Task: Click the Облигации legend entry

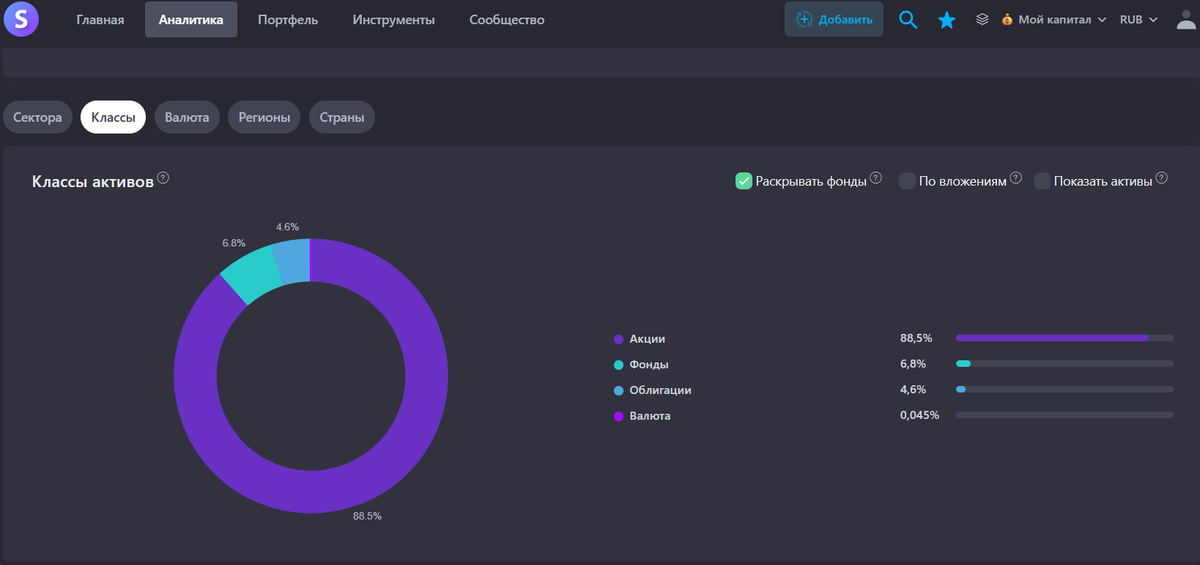Action: (660, 390)
